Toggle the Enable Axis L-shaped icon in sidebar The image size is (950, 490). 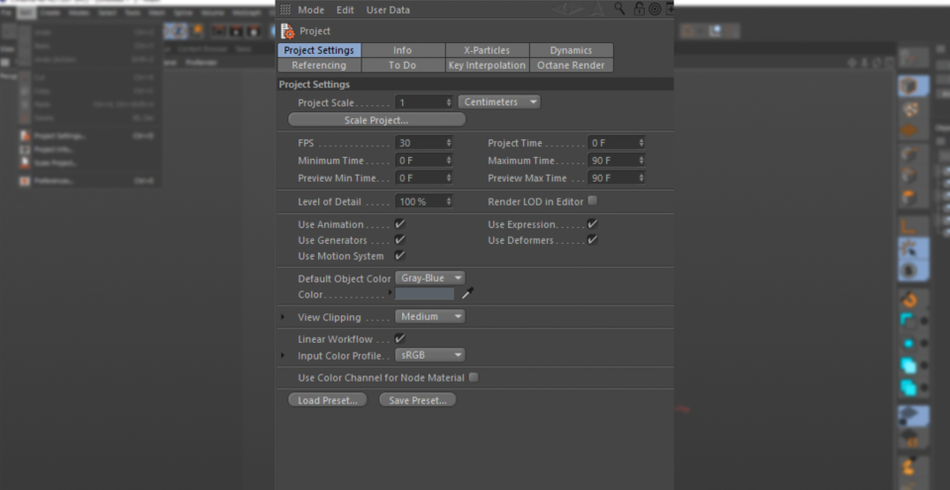[x=908, y=227]
